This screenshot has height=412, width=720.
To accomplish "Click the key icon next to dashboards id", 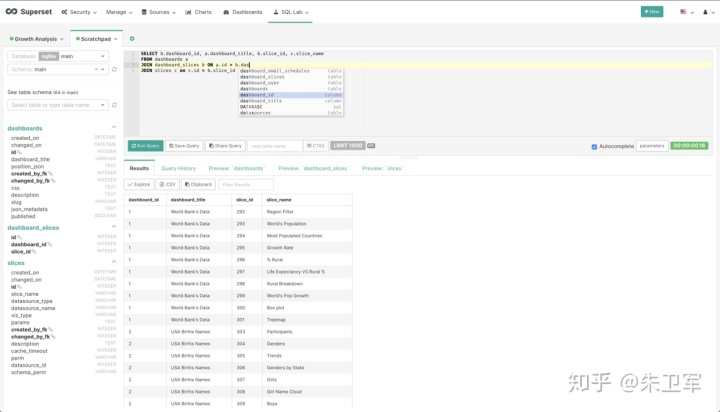I will click(x=19, y=152).
